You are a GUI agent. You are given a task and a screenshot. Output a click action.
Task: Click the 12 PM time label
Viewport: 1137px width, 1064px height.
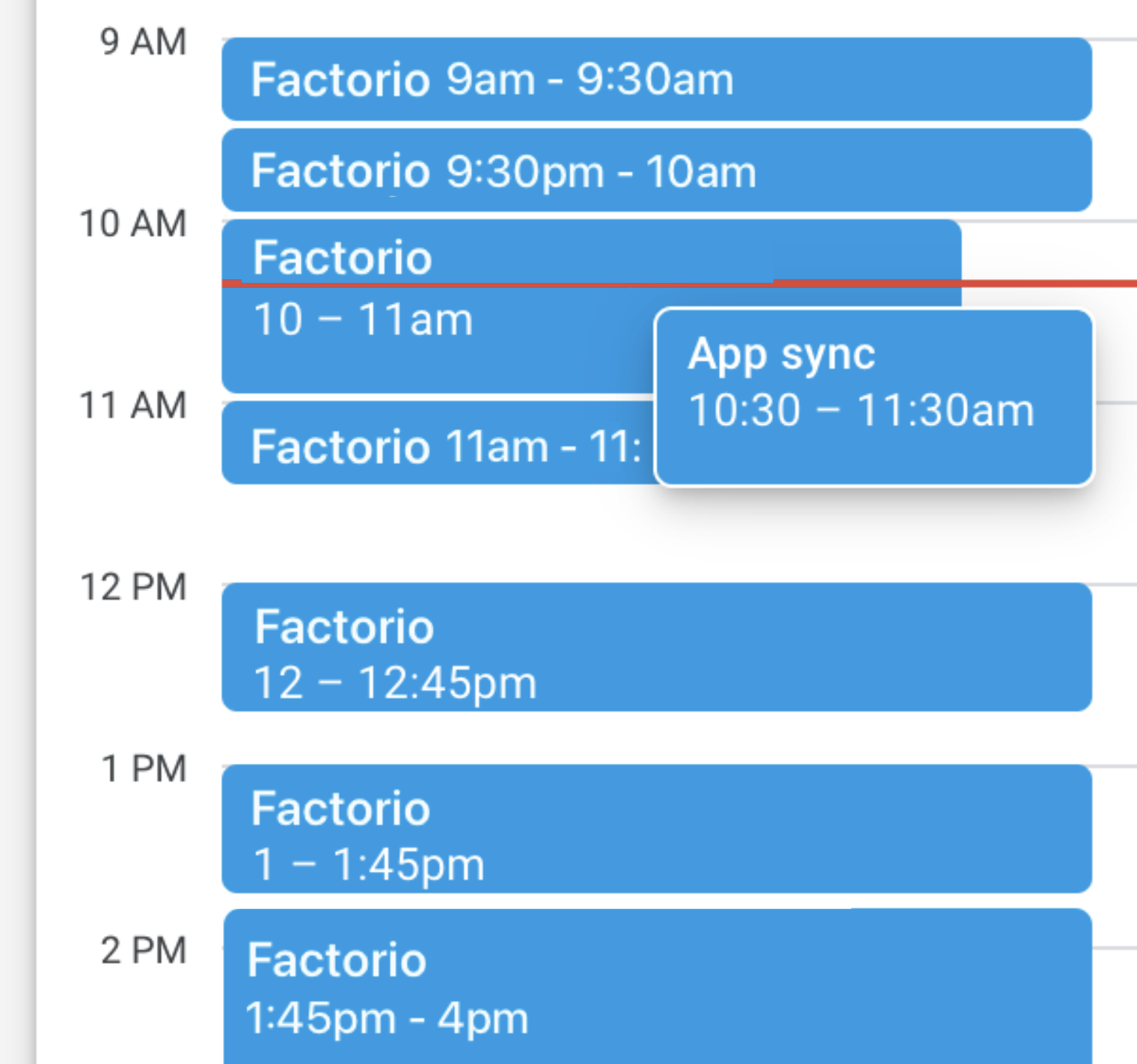(133, 587)
